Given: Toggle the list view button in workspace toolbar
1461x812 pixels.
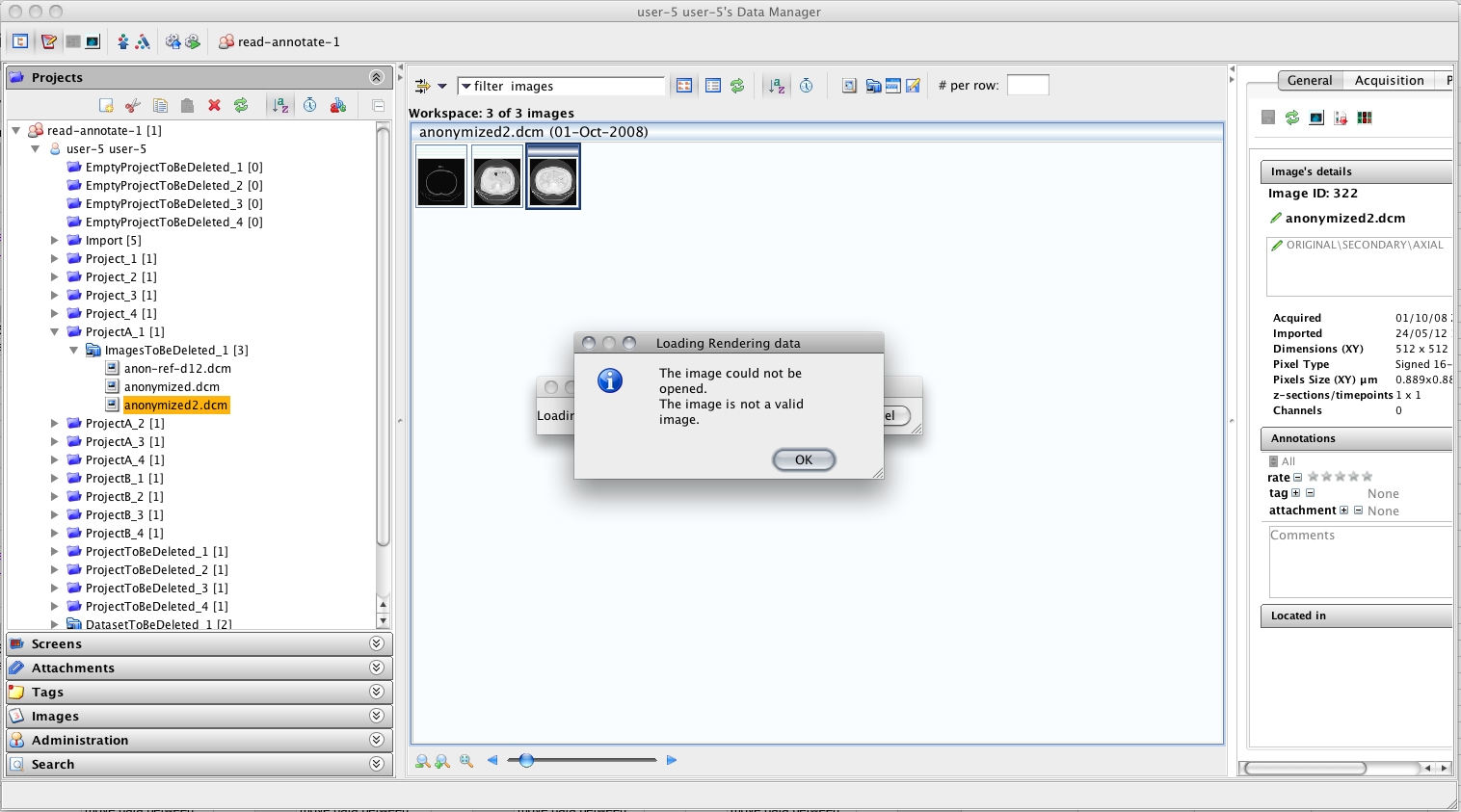Looking at the screenshot, I should click(713, 86).
